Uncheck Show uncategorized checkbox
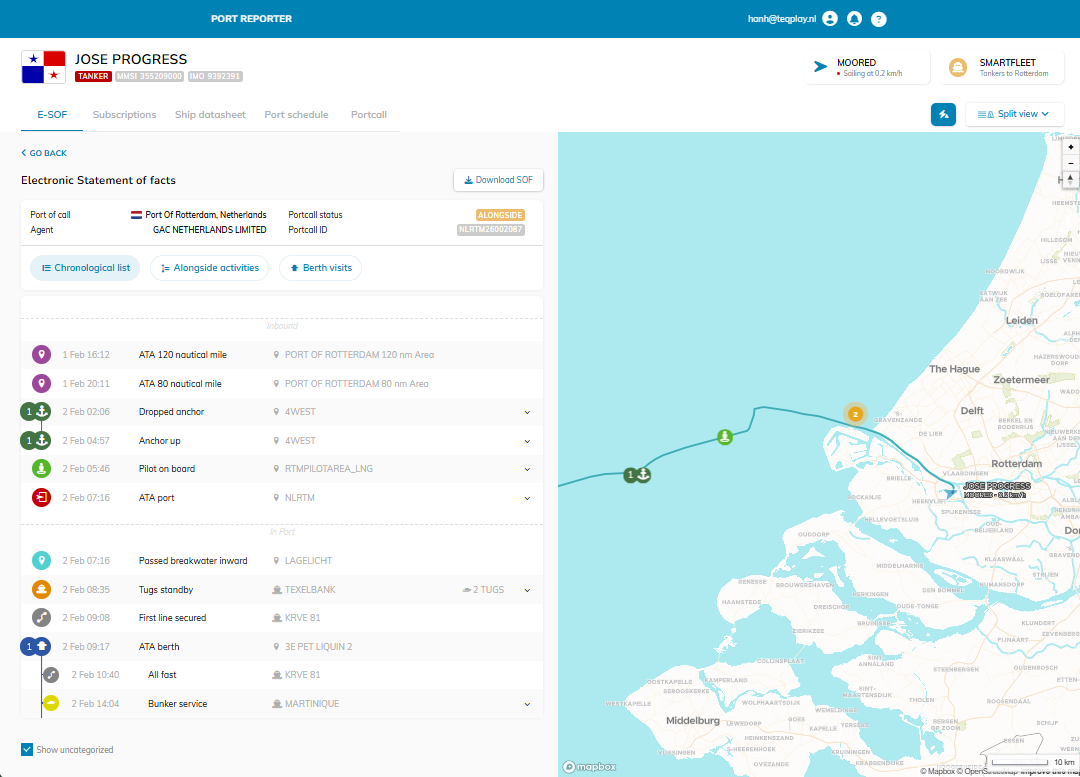This screenshot has height=777, width=1080. click(x=27, y=749)
